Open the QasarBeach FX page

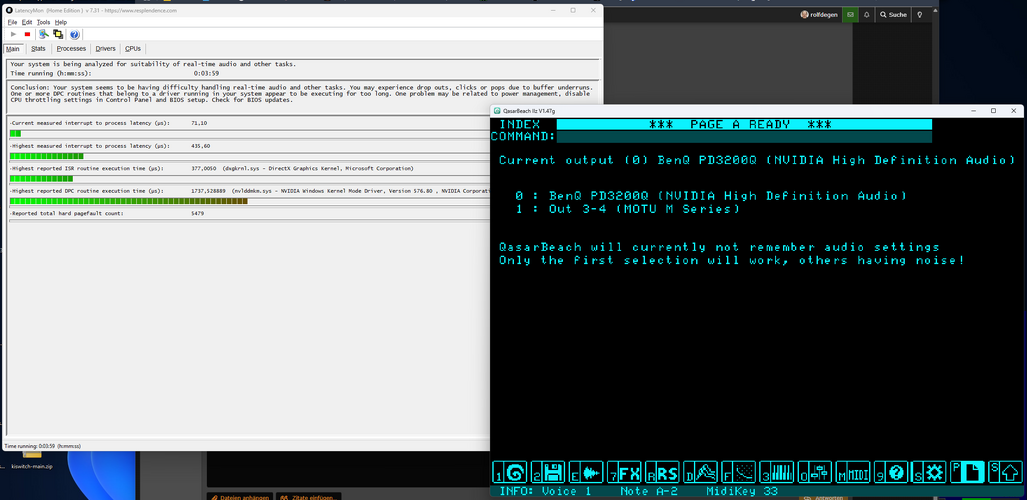click(x=624, y=472)
